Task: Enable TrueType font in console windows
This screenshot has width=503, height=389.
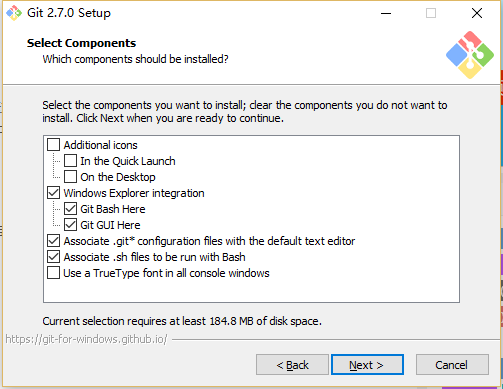Action: click(x=54, y=273)
